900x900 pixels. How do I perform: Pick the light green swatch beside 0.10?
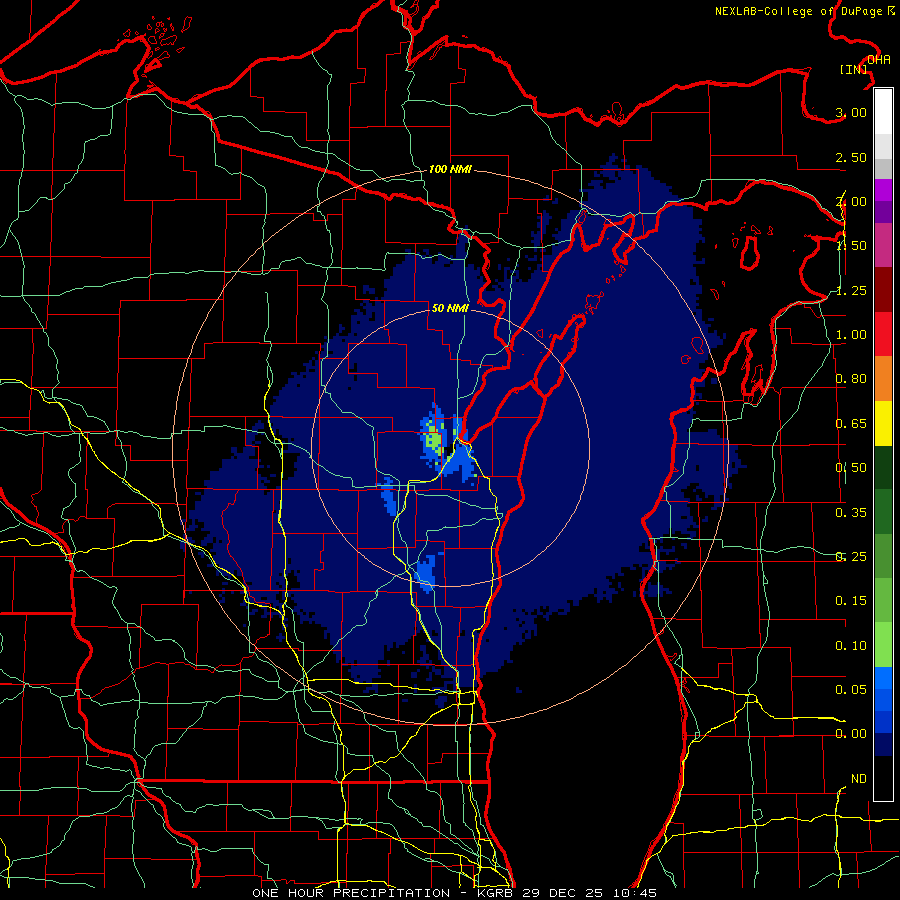point(883,645)
